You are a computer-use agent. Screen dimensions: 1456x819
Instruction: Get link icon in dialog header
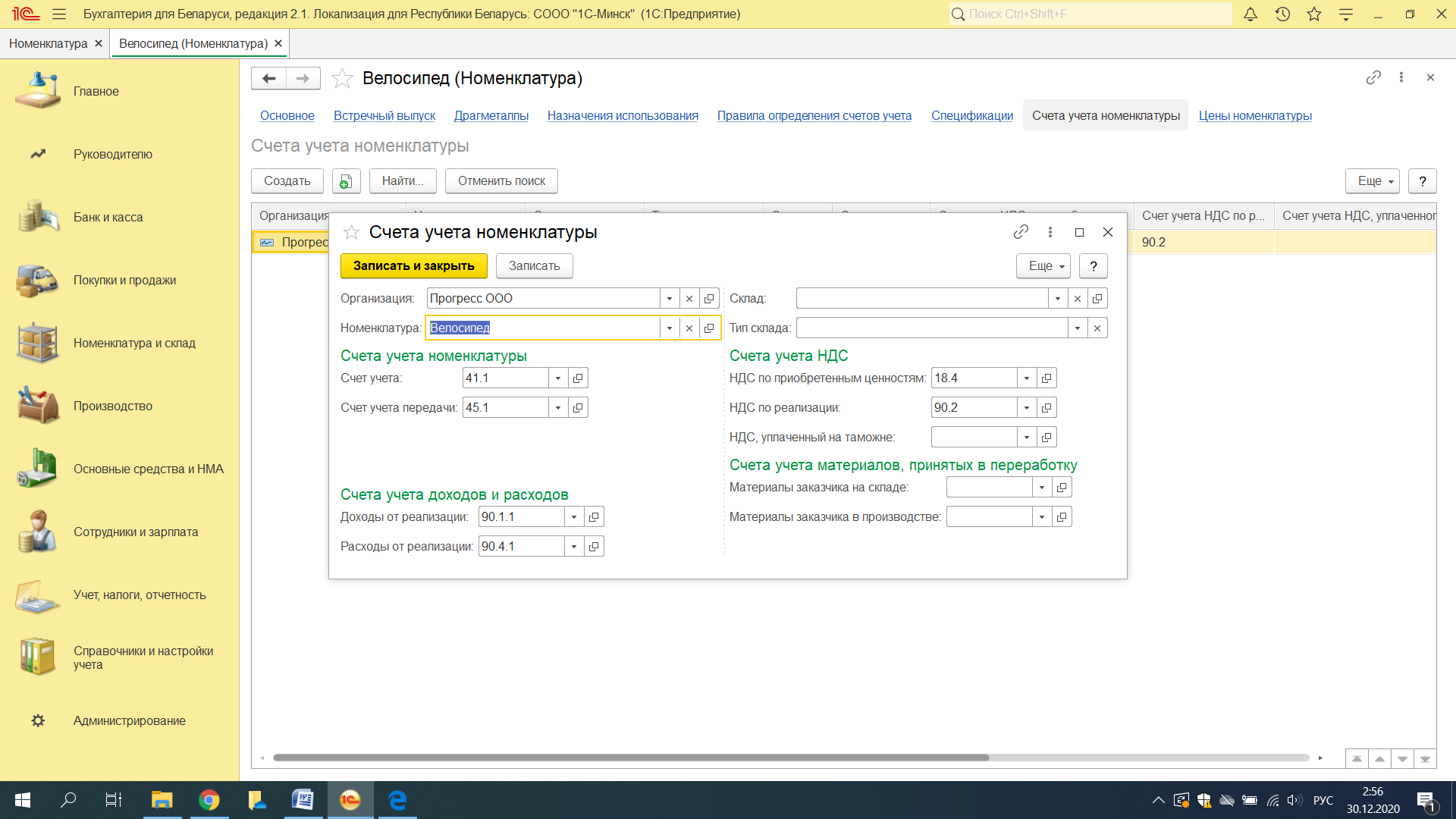click(1021, 232)
